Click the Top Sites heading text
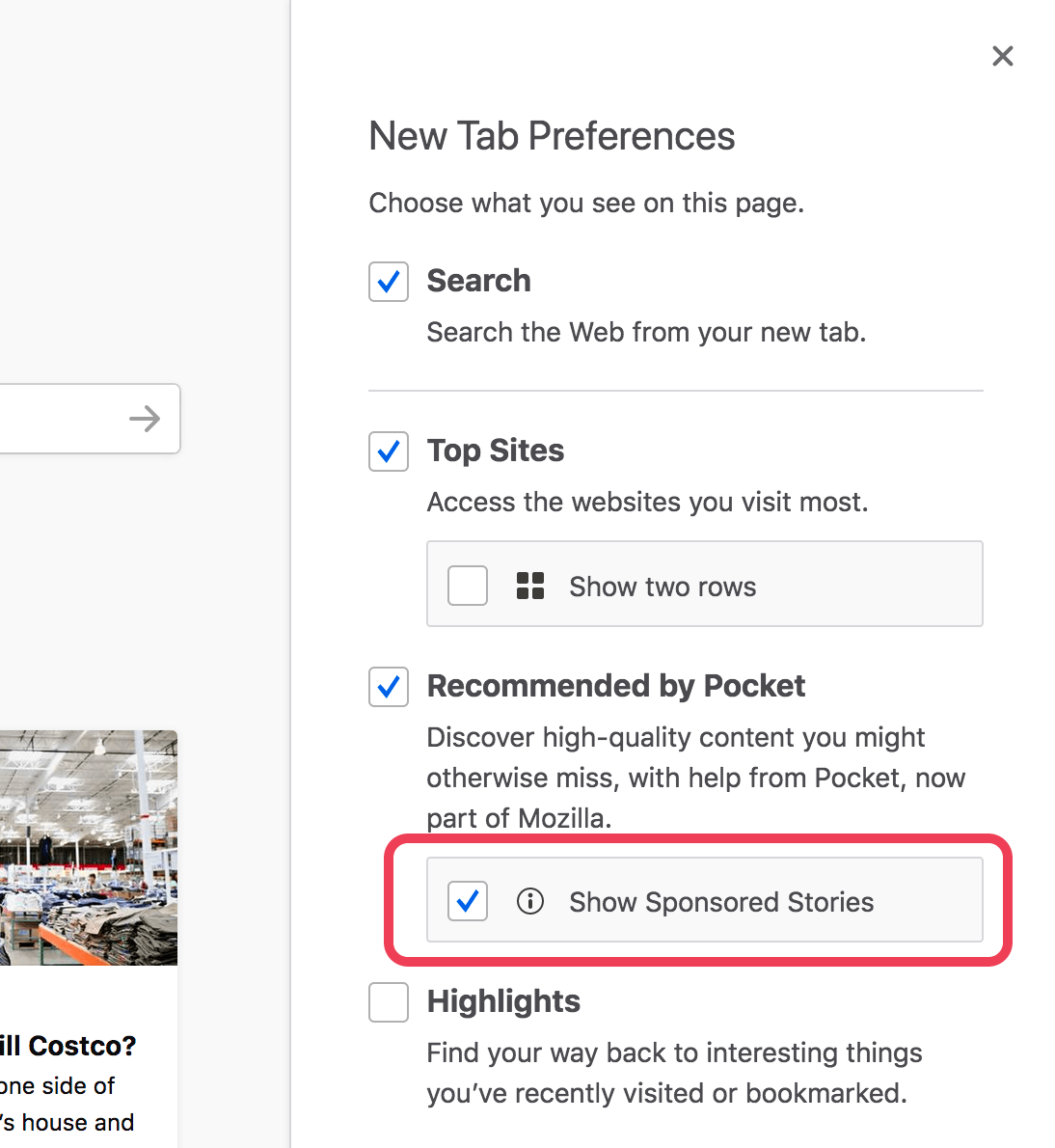 point(496,451)
